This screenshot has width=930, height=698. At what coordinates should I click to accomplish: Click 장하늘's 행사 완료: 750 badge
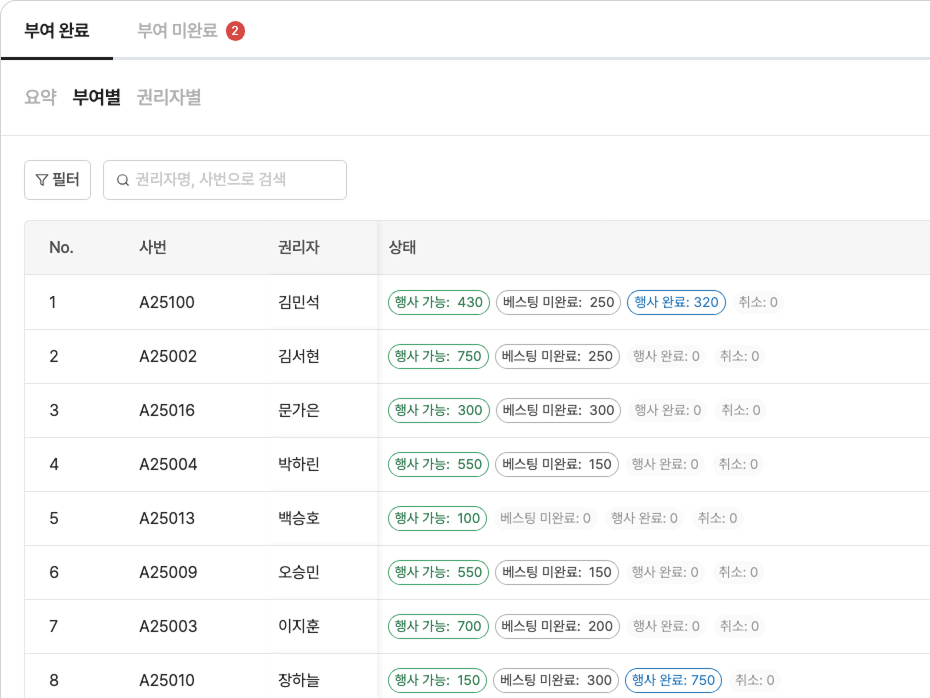[674, 680]
